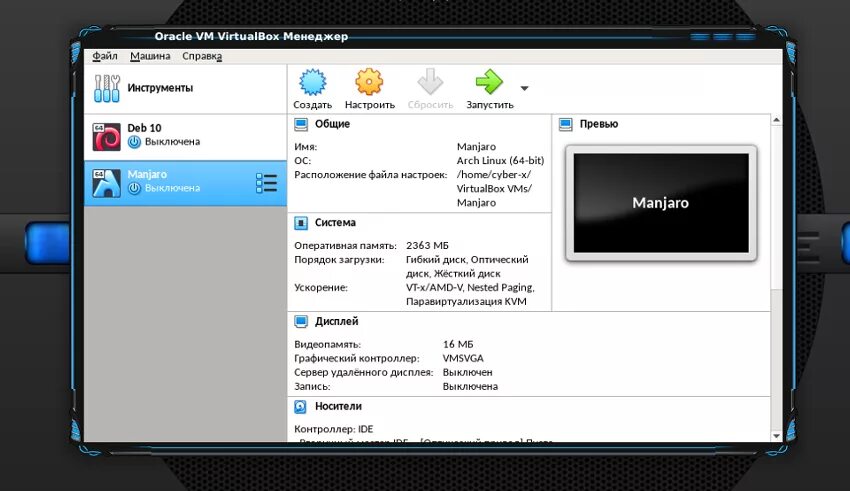Click the "Ускорение:" label
Screen dimensions: 850x491
coord(321,288)
